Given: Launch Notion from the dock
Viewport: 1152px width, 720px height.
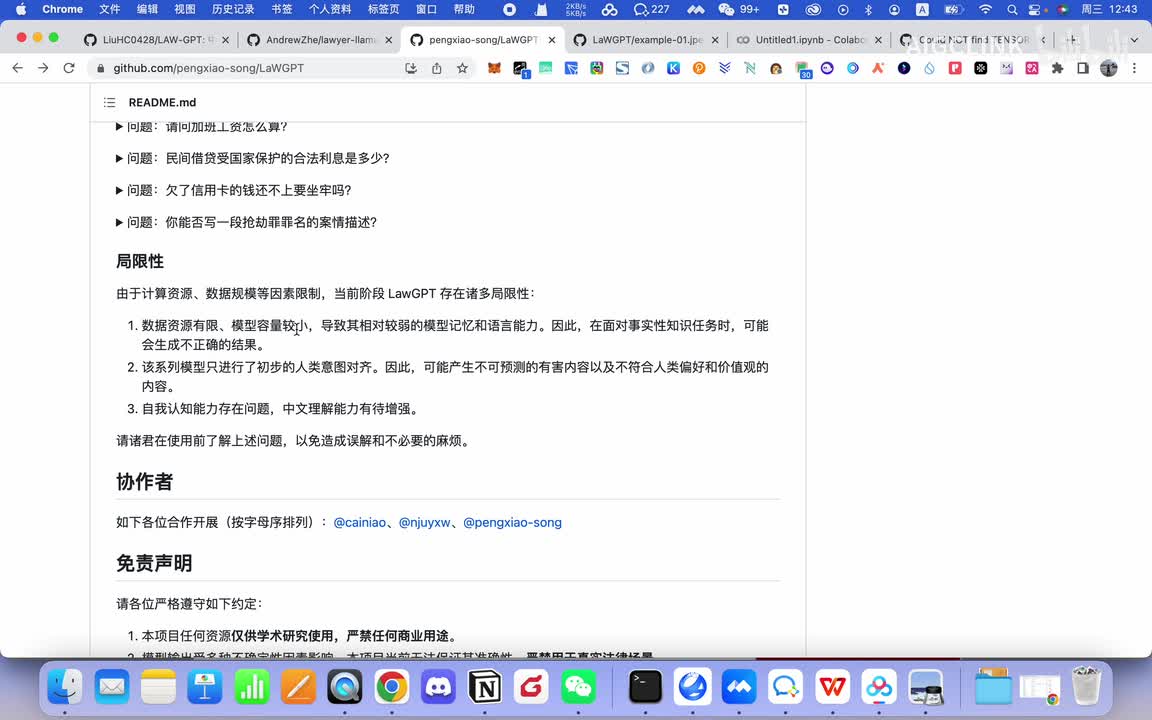Looking at the screenshot, I should 485,687.
